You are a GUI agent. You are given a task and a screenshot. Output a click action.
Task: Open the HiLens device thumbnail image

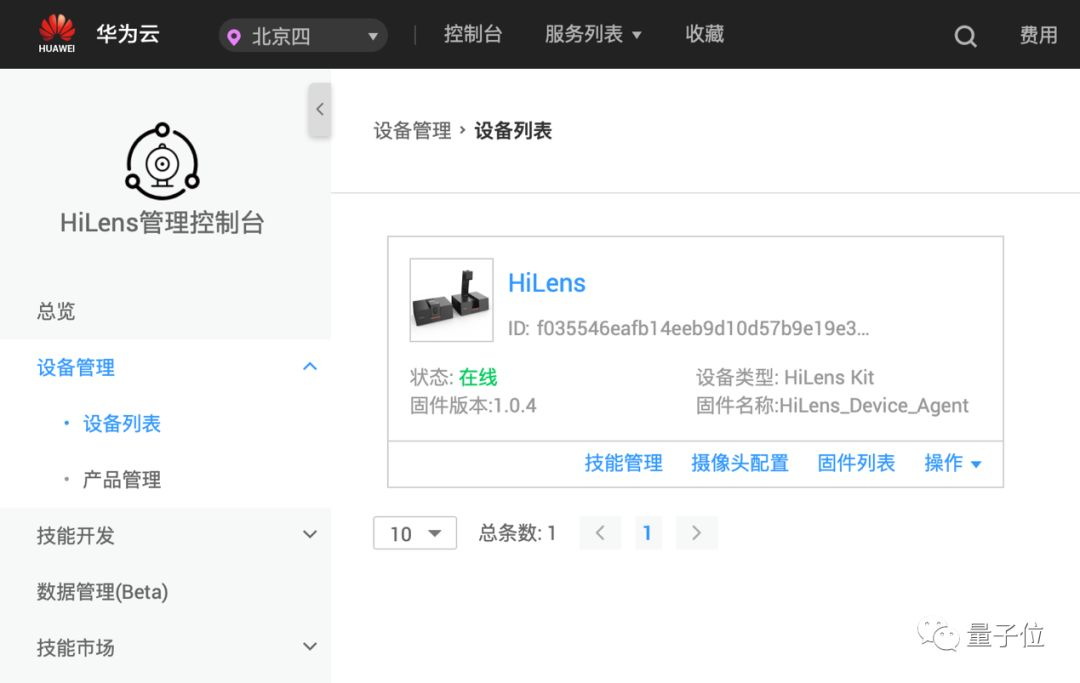click(x=452, y=300)
